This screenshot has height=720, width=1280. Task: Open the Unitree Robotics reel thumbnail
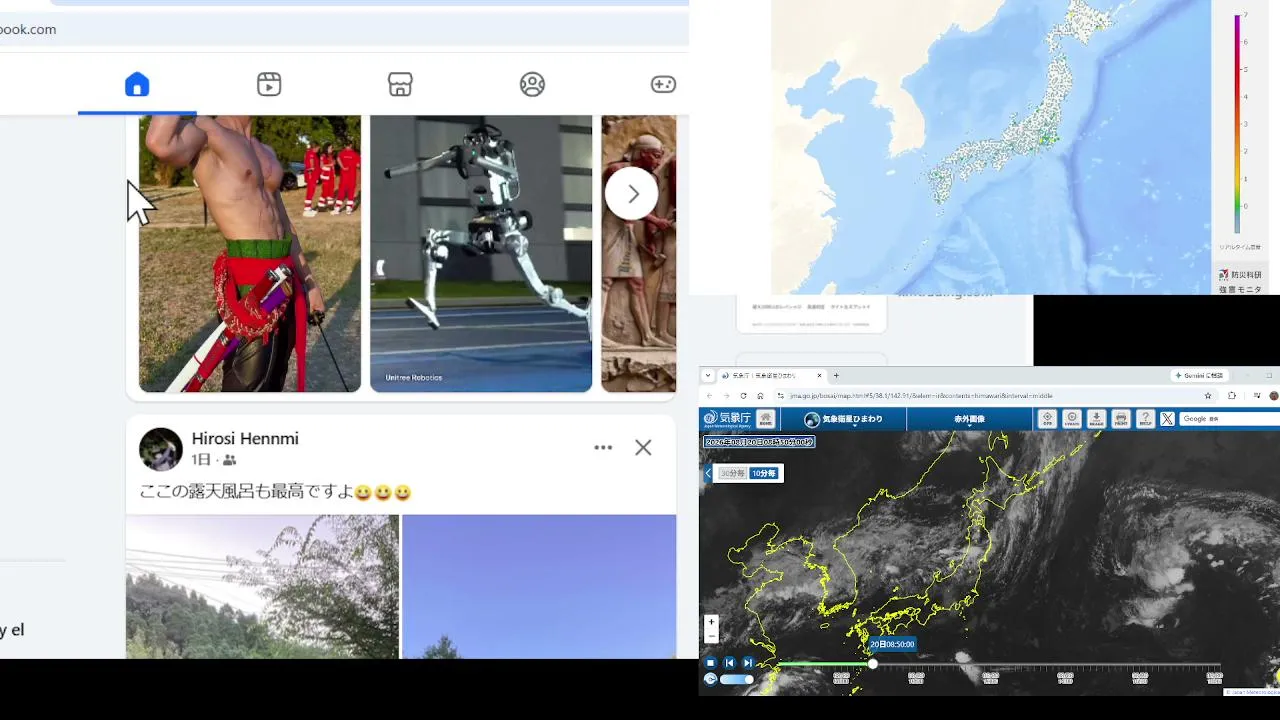[x=481, y=253]
